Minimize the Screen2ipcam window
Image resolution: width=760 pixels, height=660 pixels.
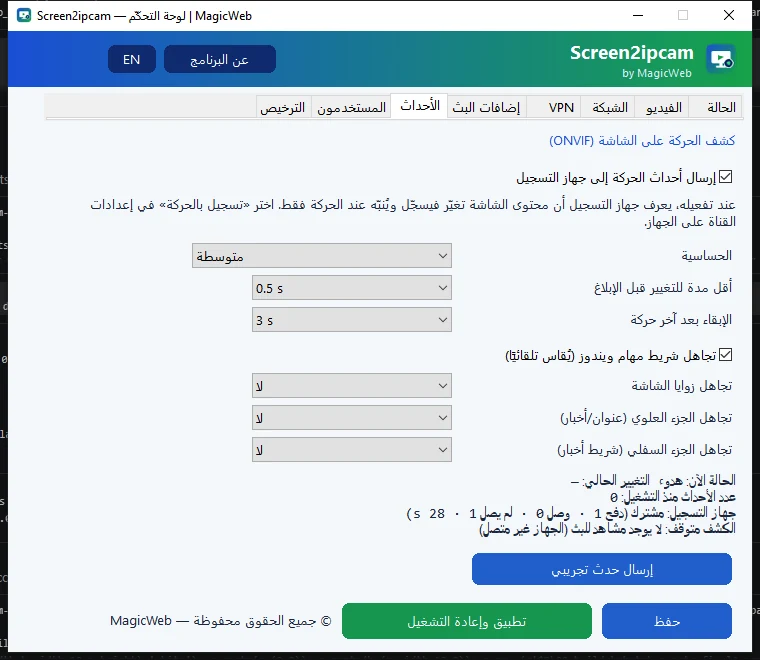pyautogui.click(x=638, y=16)
